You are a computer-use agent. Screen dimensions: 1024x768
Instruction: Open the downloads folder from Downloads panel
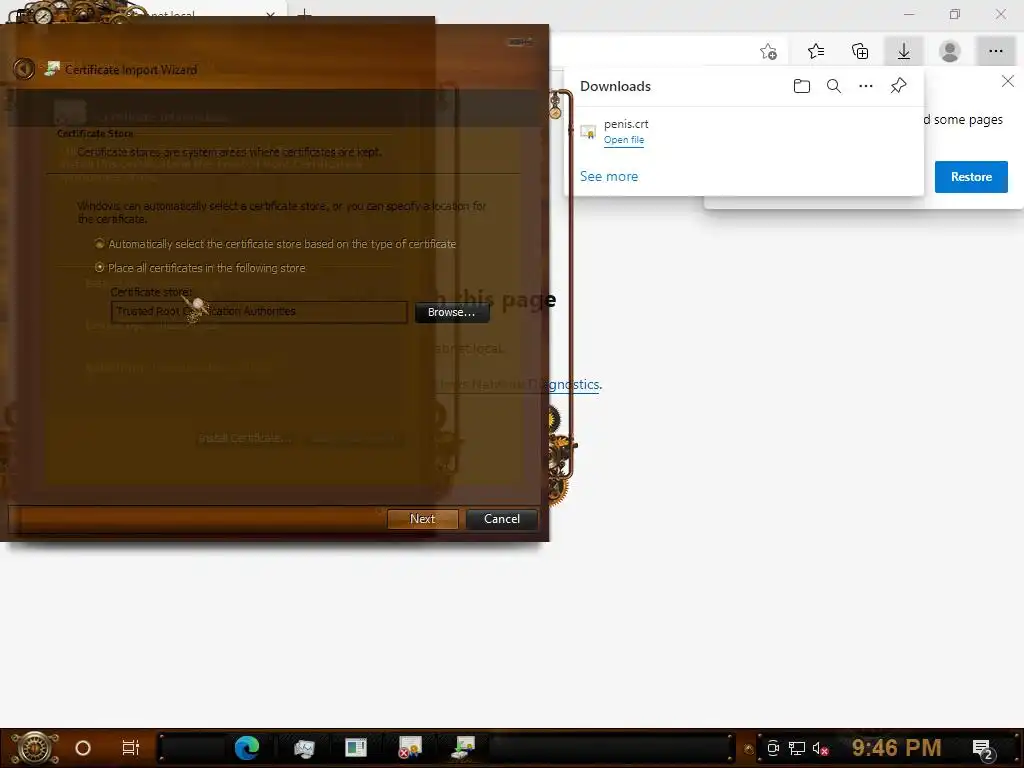[801, 86]
